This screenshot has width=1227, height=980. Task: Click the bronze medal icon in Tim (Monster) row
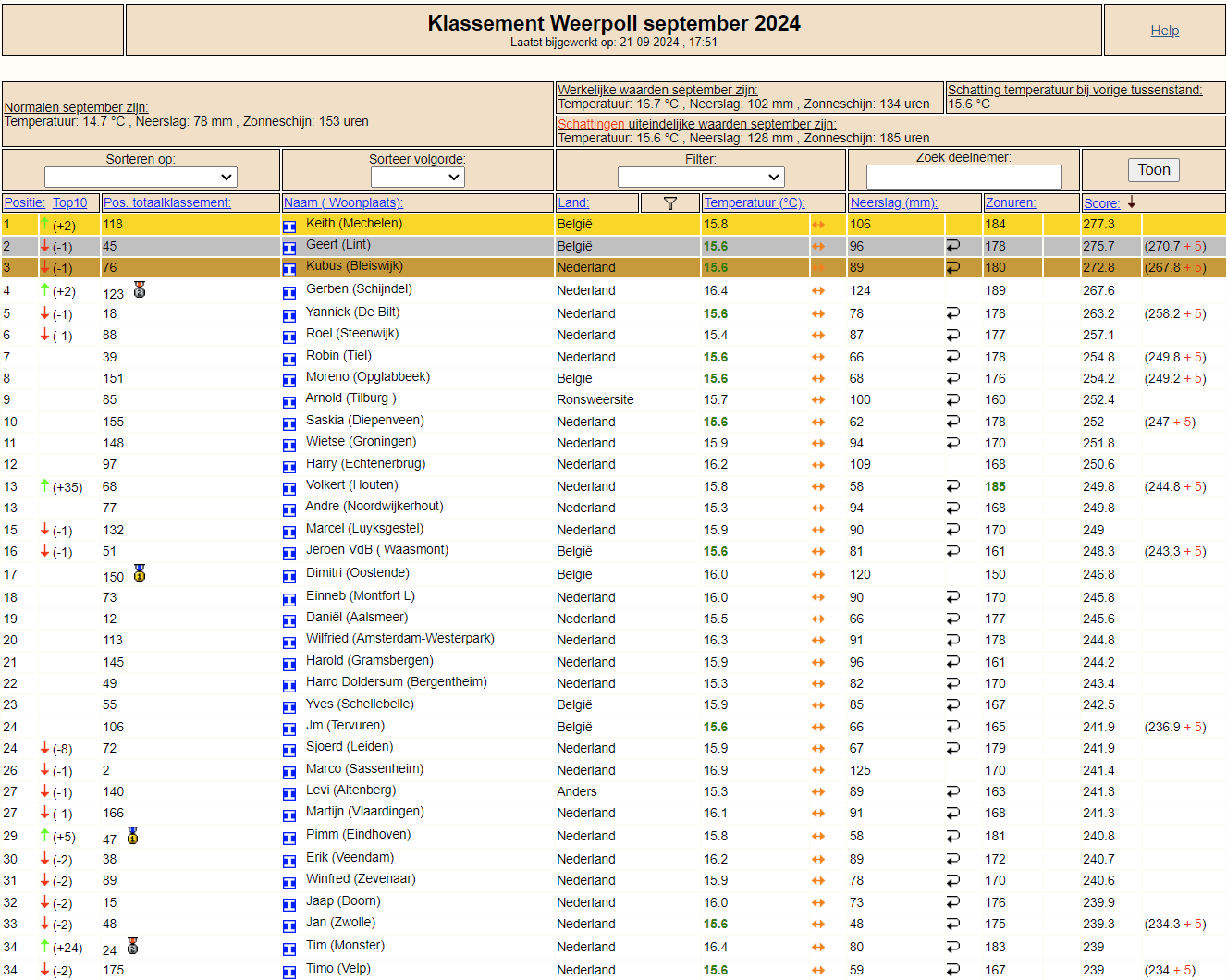[133, 946]
